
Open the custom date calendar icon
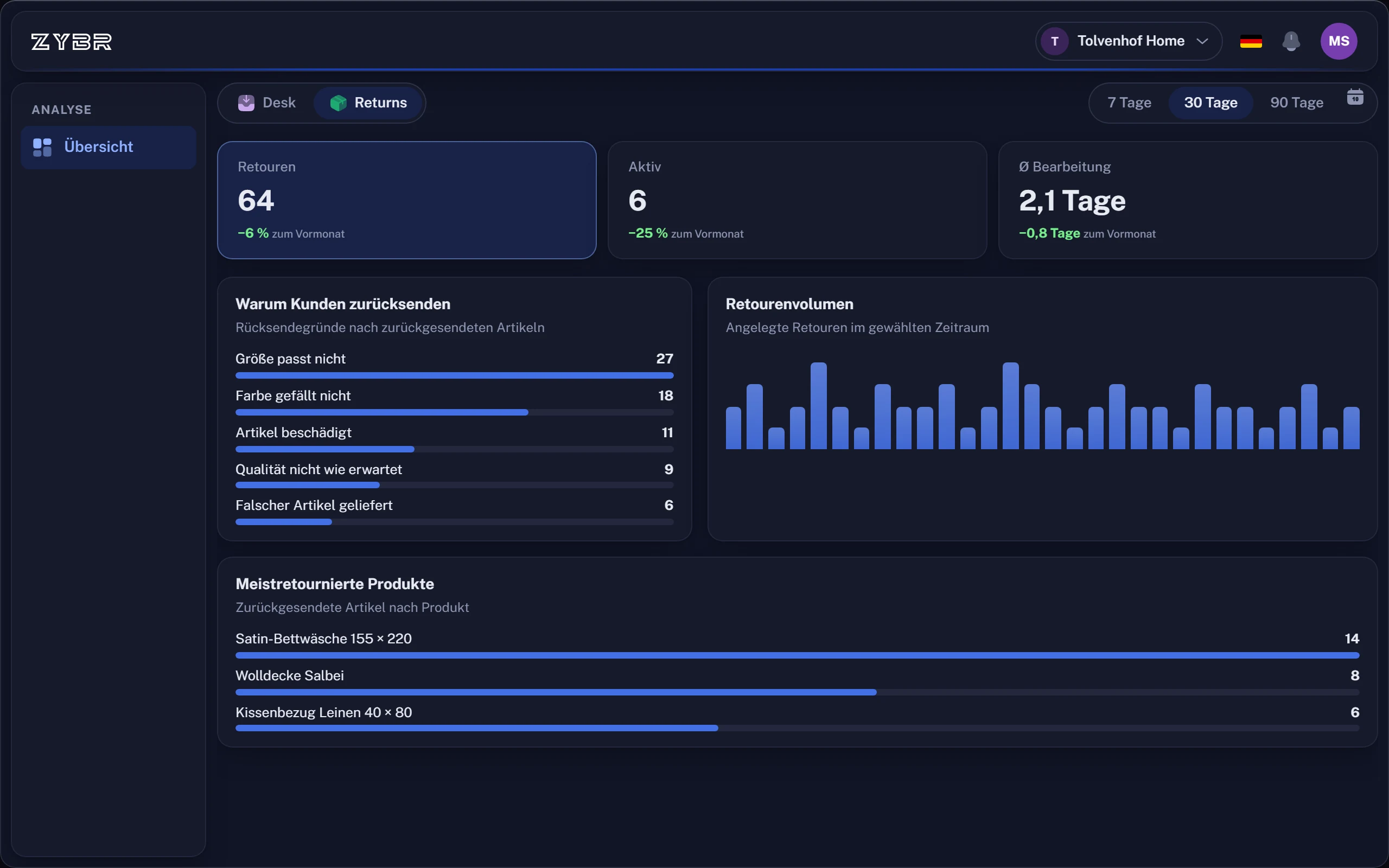(x=1355, y=97)
